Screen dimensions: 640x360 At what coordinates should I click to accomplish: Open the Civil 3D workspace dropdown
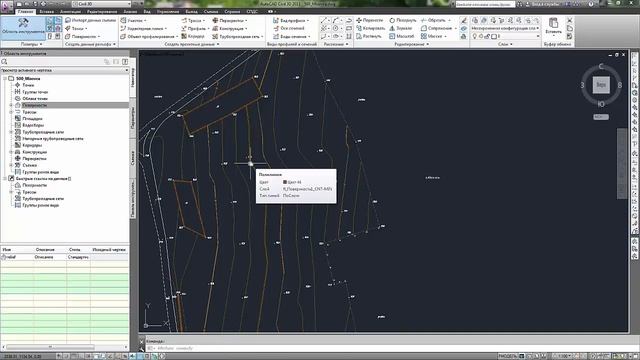click(102, 4)
